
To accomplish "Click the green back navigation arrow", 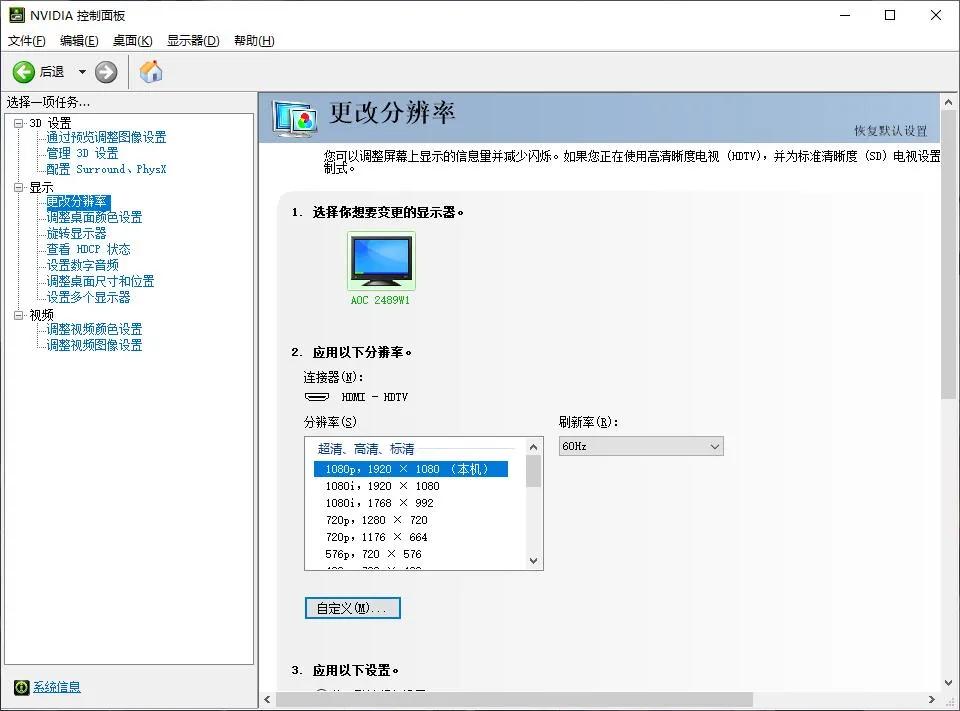I will (24, 71).
